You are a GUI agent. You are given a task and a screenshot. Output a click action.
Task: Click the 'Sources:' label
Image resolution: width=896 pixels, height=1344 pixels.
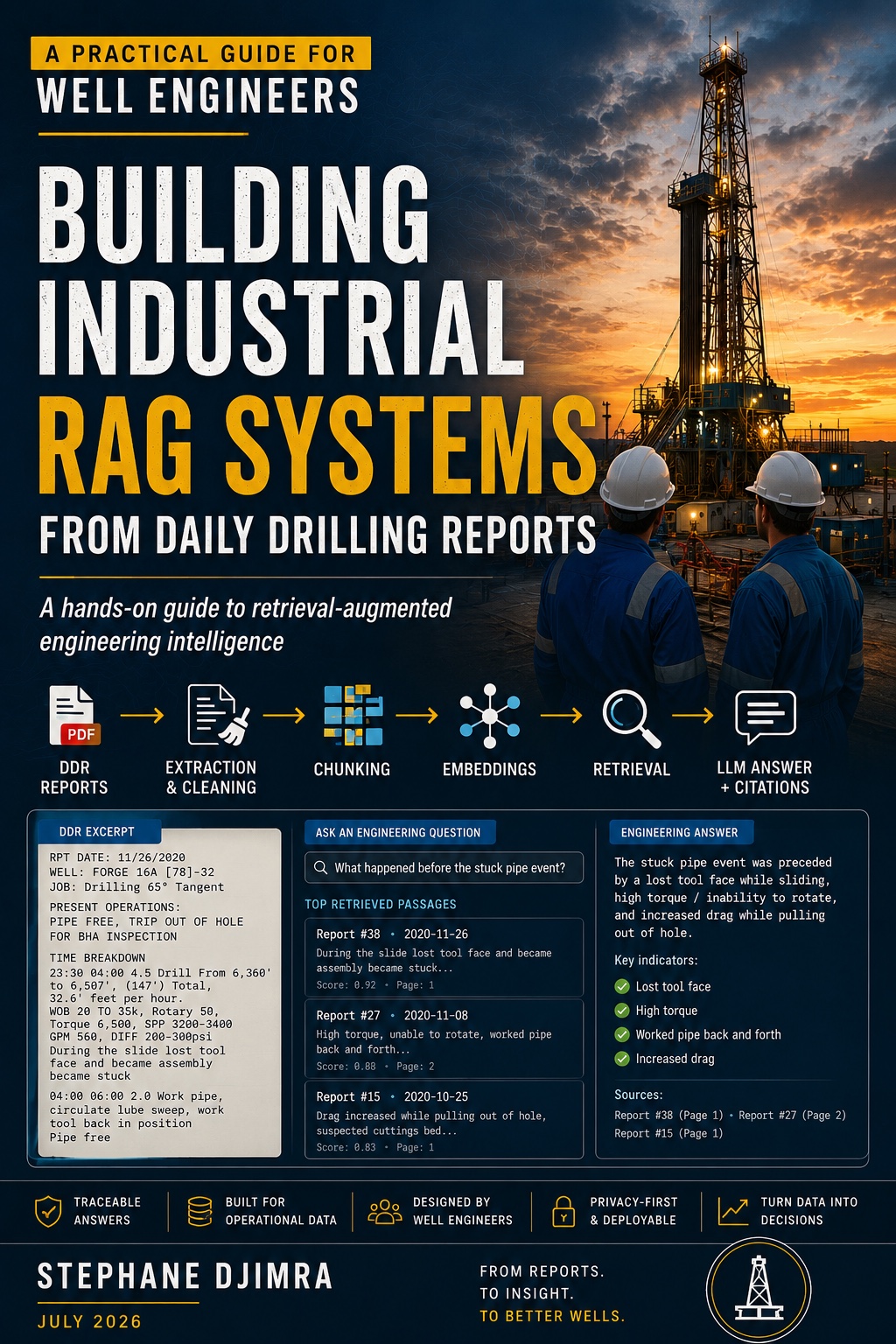[x=639, y=1095]
